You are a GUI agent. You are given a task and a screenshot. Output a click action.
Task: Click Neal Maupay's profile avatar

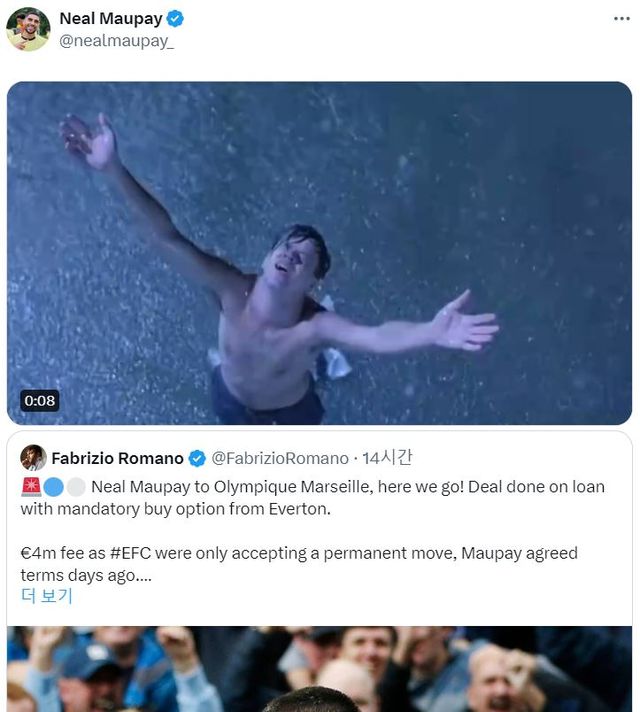[28, 29]
